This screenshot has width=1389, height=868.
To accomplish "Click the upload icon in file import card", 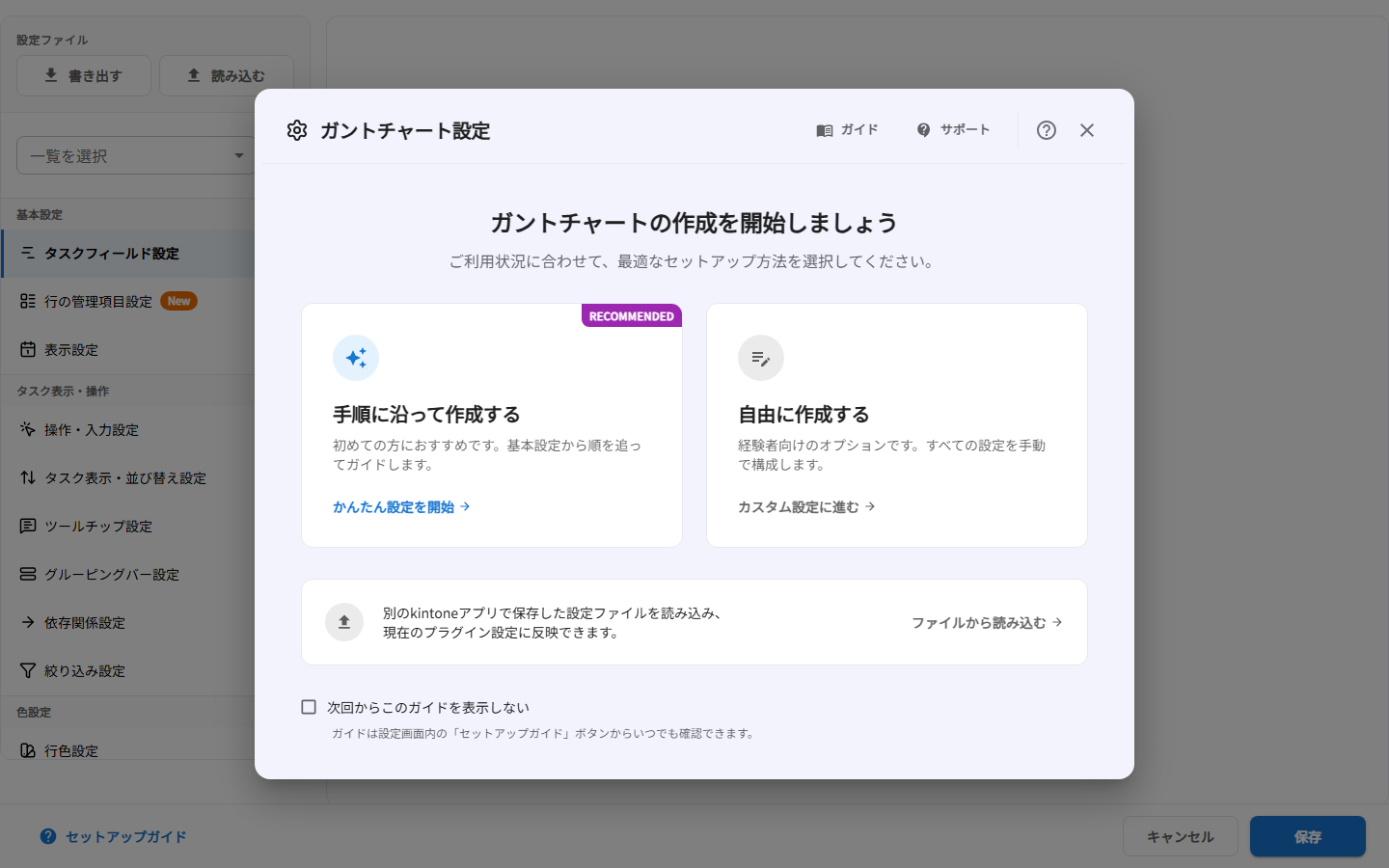I will pyautogui.click(x=344, y=622).
